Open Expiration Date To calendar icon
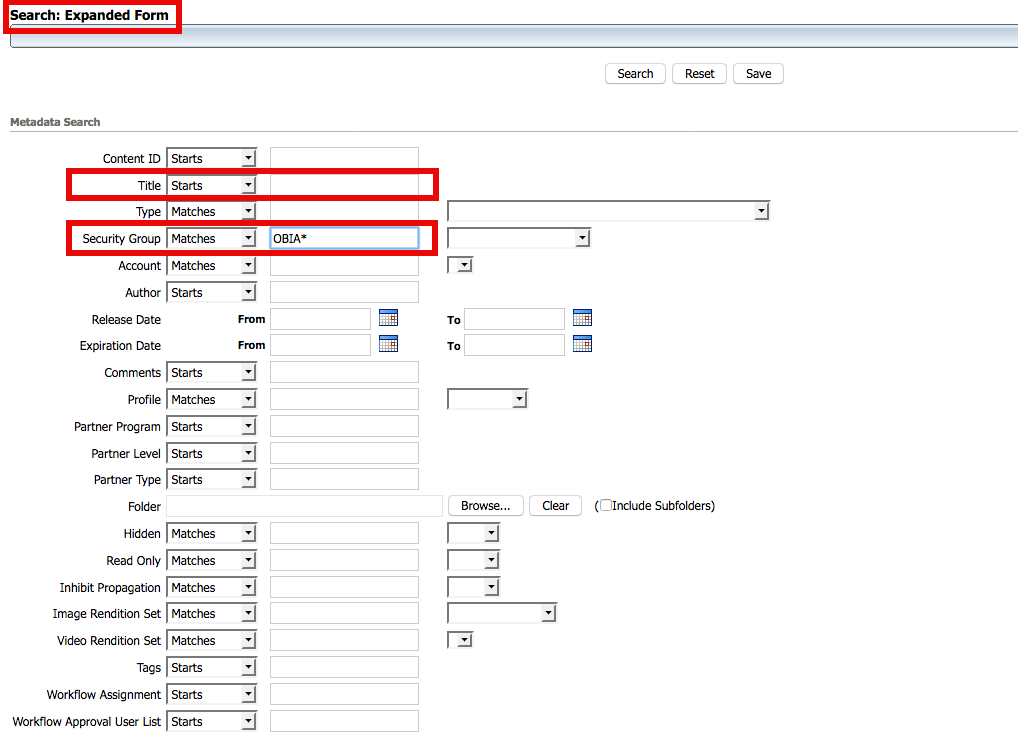1018x749 pixels. tap(582, 344)
